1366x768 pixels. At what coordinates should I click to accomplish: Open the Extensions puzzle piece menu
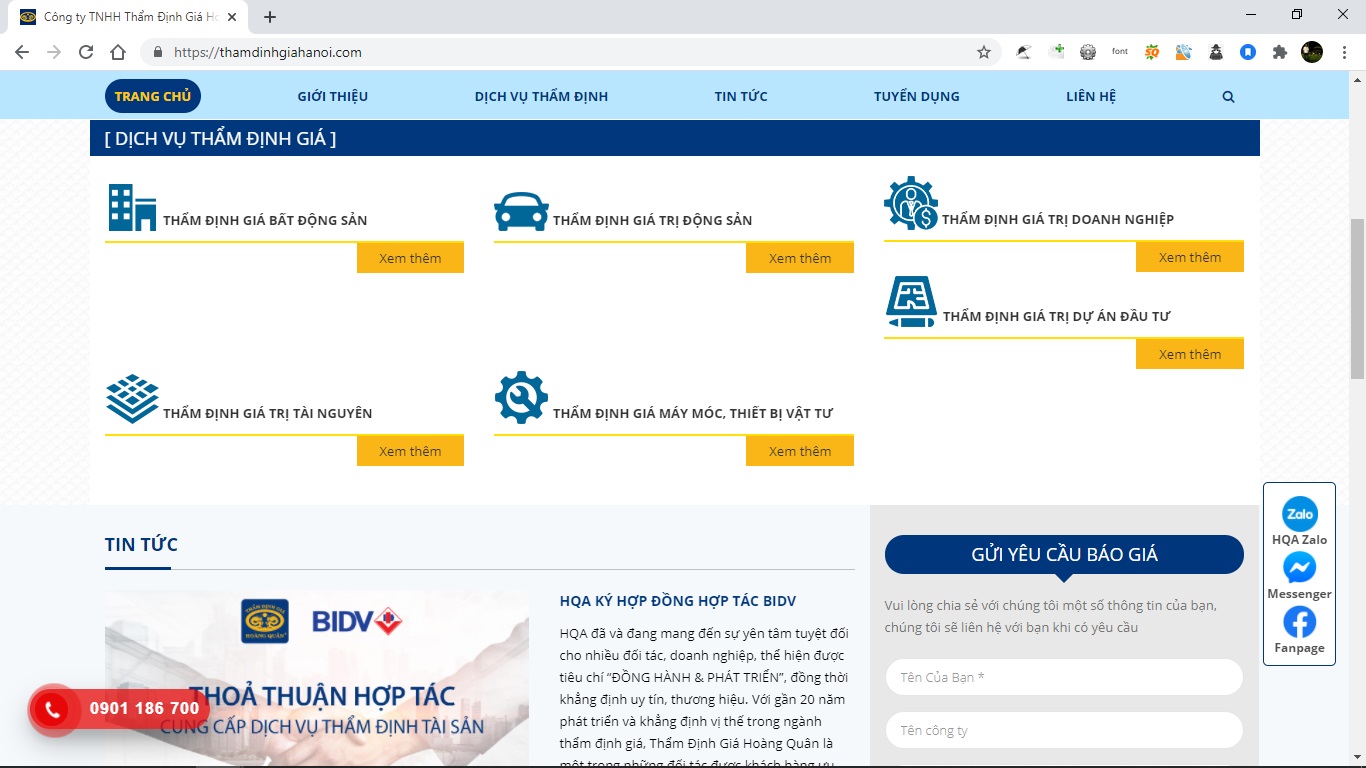click(x=1280, y=52)
